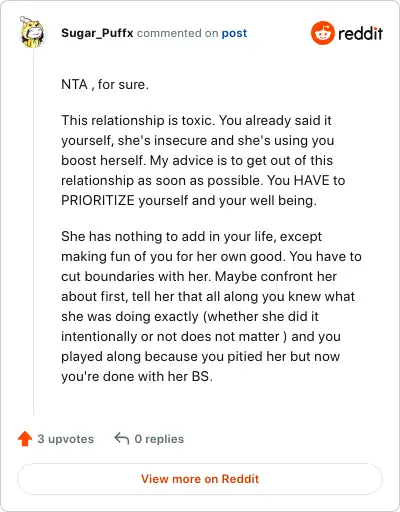Open the blue "post" link
Viewport: 400px width, 512px height.
[234, 33]
